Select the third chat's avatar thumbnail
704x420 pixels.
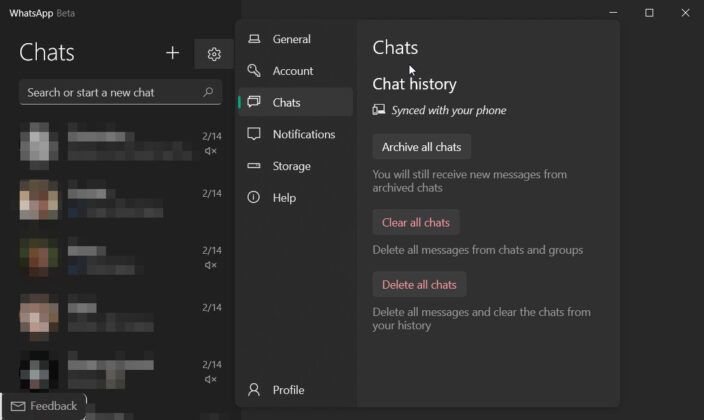pyautogui.click(x=39, y=257)
